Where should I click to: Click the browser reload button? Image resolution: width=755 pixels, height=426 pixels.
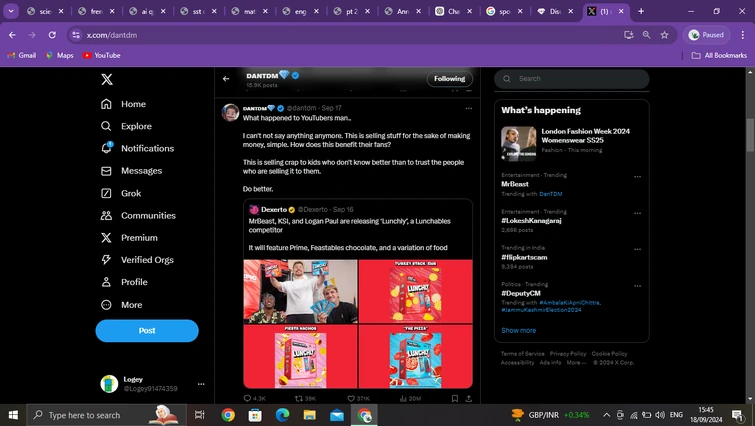(x=52, y=35)
